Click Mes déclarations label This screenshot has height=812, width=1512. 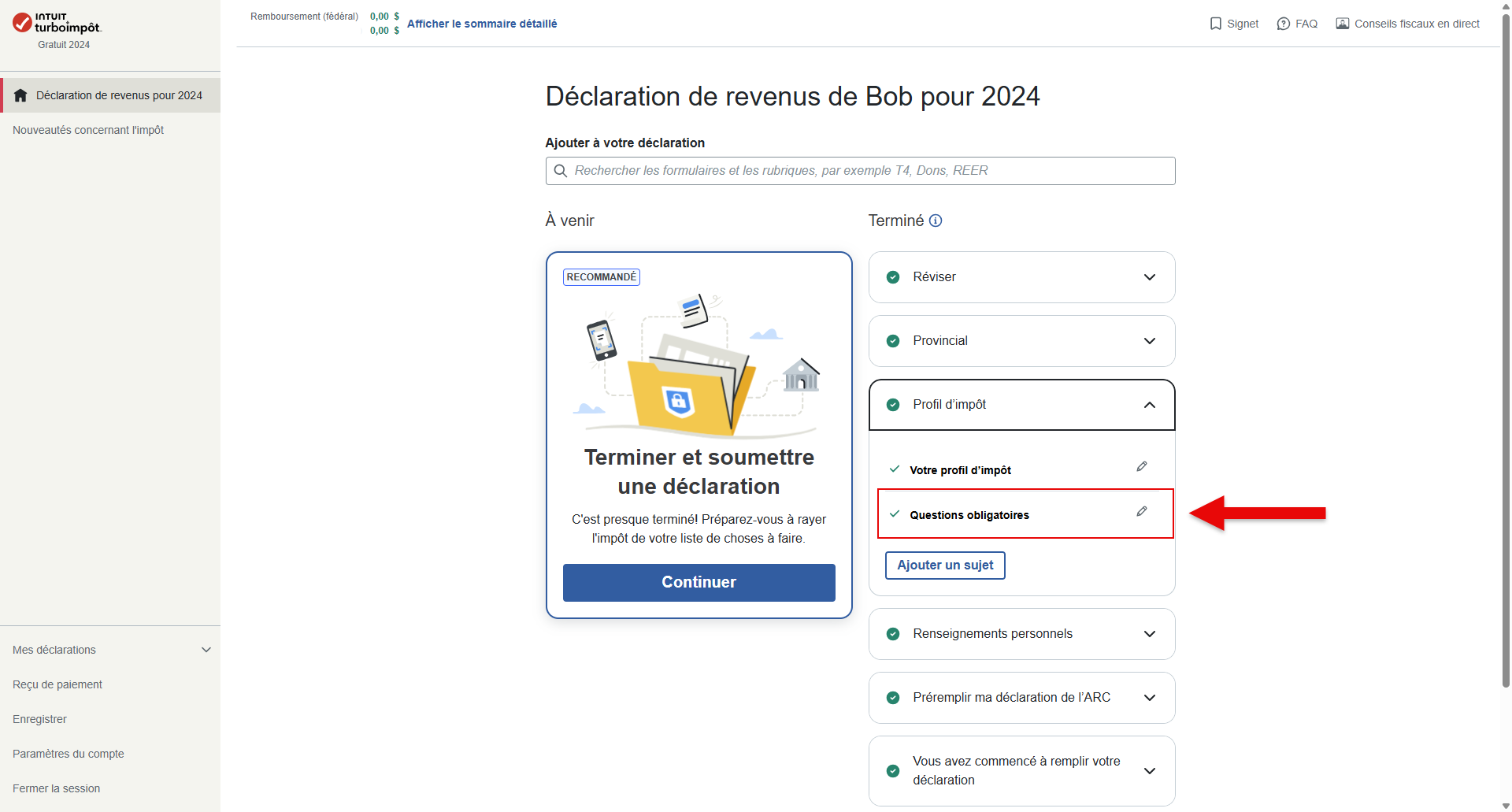(x=54, y=650)
